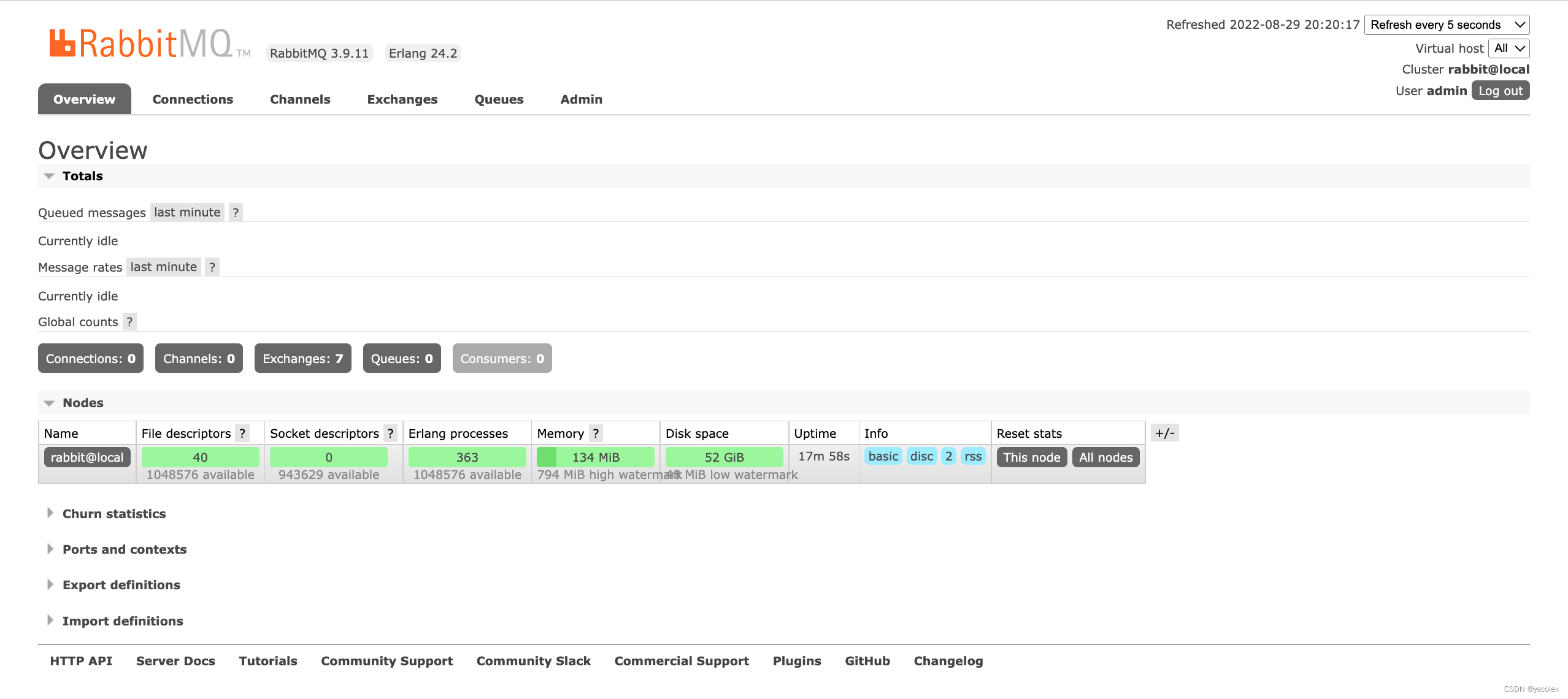Screen dimensions: 1568x699
Task: Click Consumers: 0 count button
Action: pyautogui.click(x=502, y=359)
